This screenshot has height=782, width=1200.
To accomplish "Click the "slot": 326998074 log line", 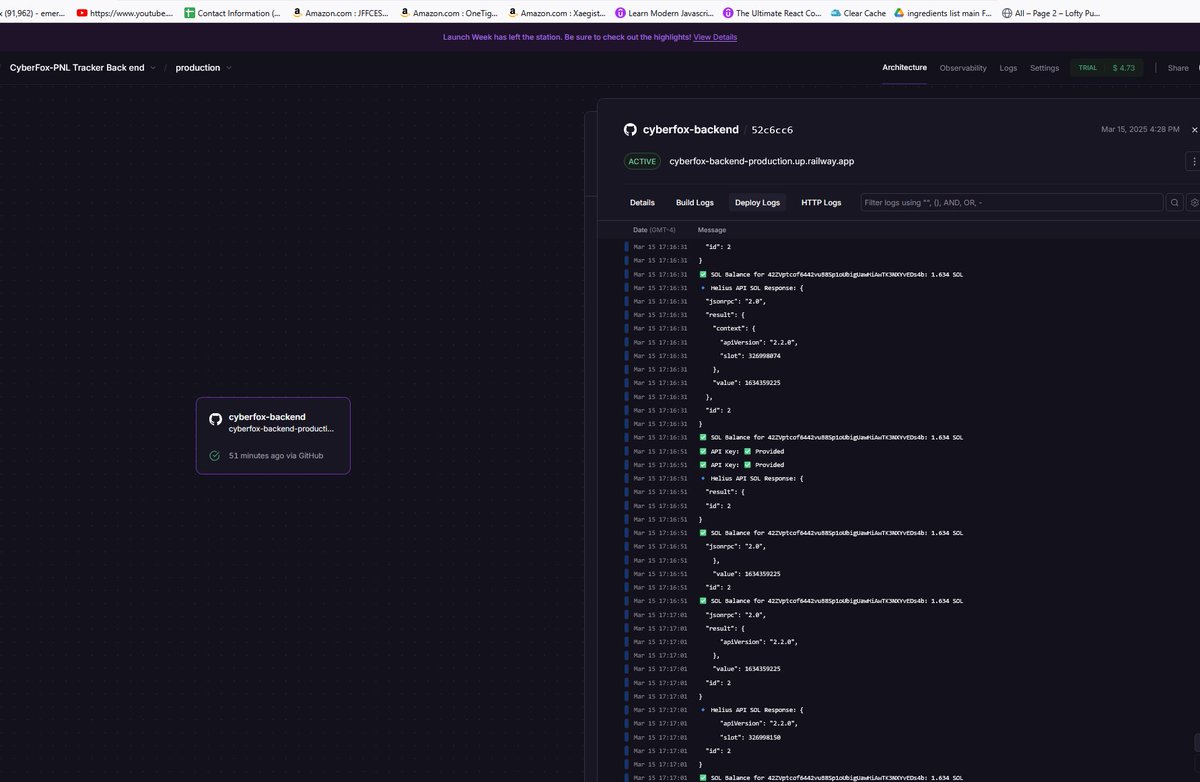I will click(x=750, y=356).
